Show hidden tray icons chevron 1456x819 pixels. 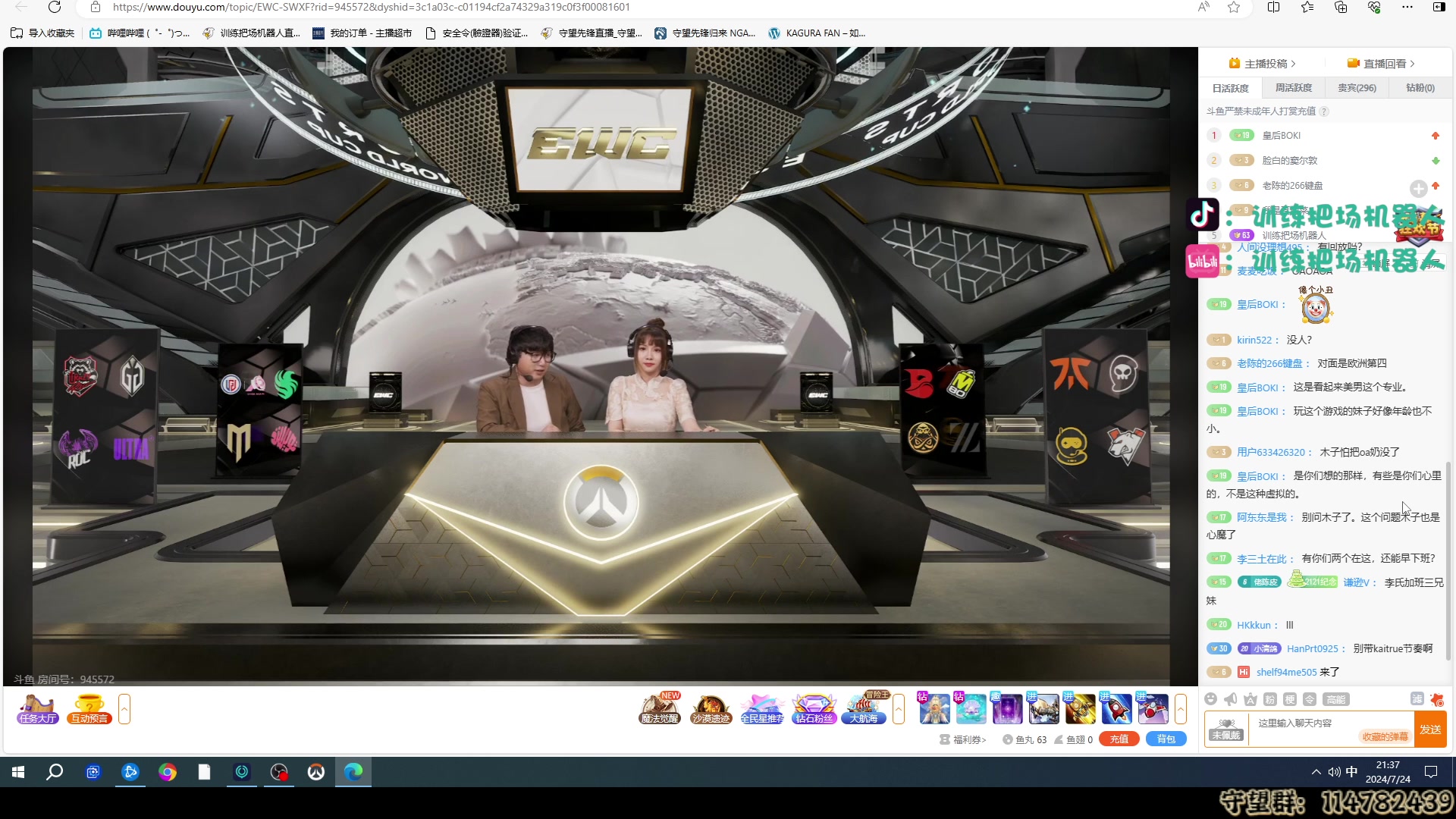click(x=1316, y=772)
